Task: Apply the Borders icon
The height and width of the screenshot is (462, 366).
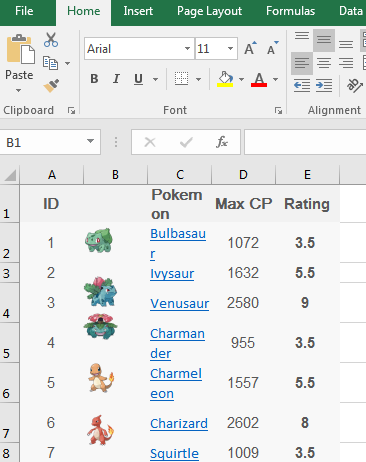Action: coord(182,79)
